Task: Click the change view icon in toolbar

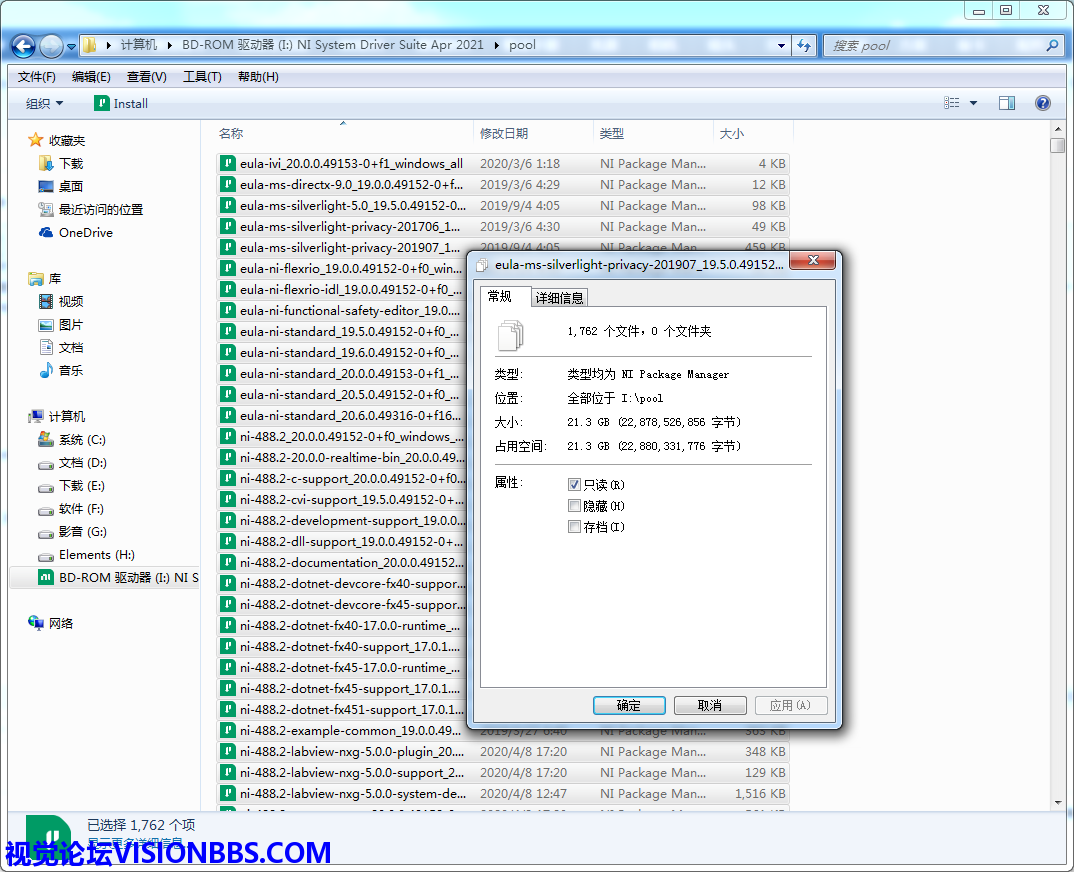Action: 951,103
